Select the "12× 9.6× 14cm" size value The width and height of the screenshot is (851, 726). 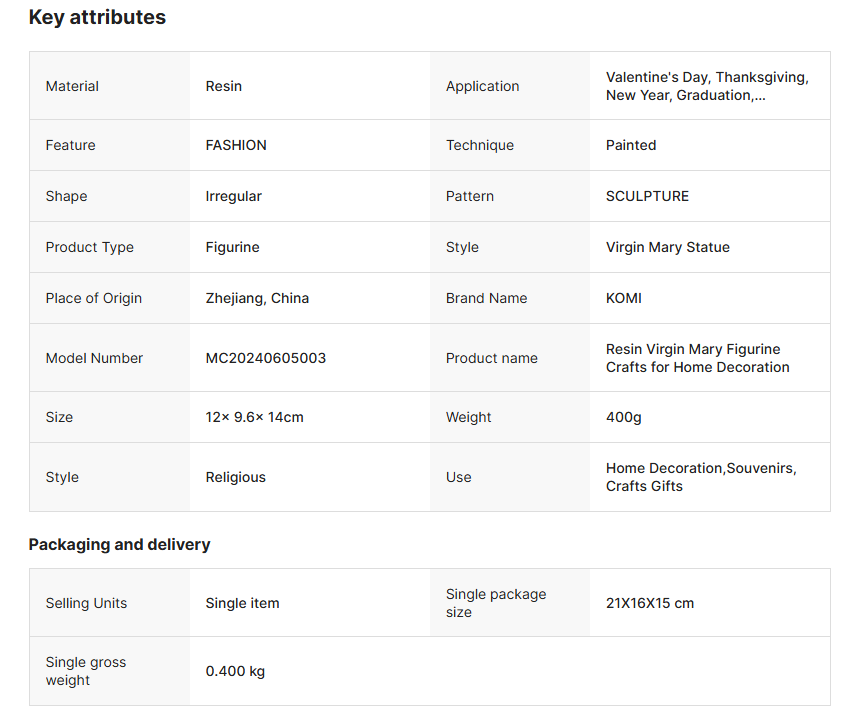click(255, 417)
